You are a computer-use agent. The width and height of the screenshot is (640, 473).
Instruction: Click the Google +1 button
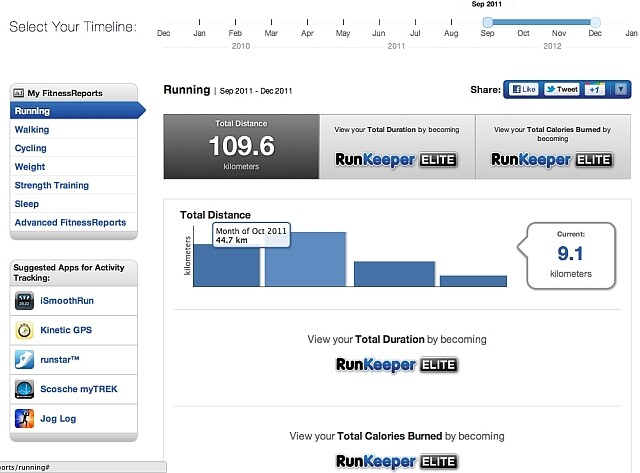coord(594,89)
